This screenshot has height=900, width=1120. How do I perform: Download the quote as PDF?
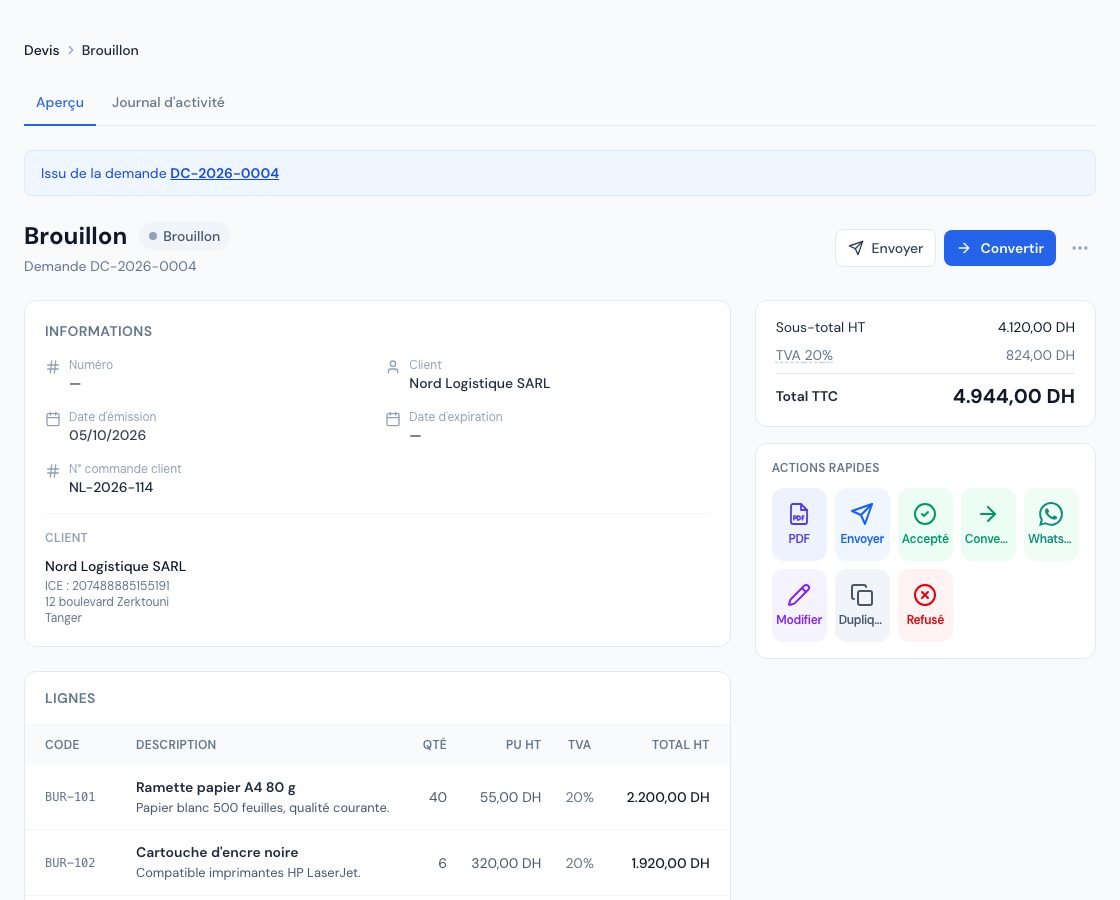click(799, 524)
